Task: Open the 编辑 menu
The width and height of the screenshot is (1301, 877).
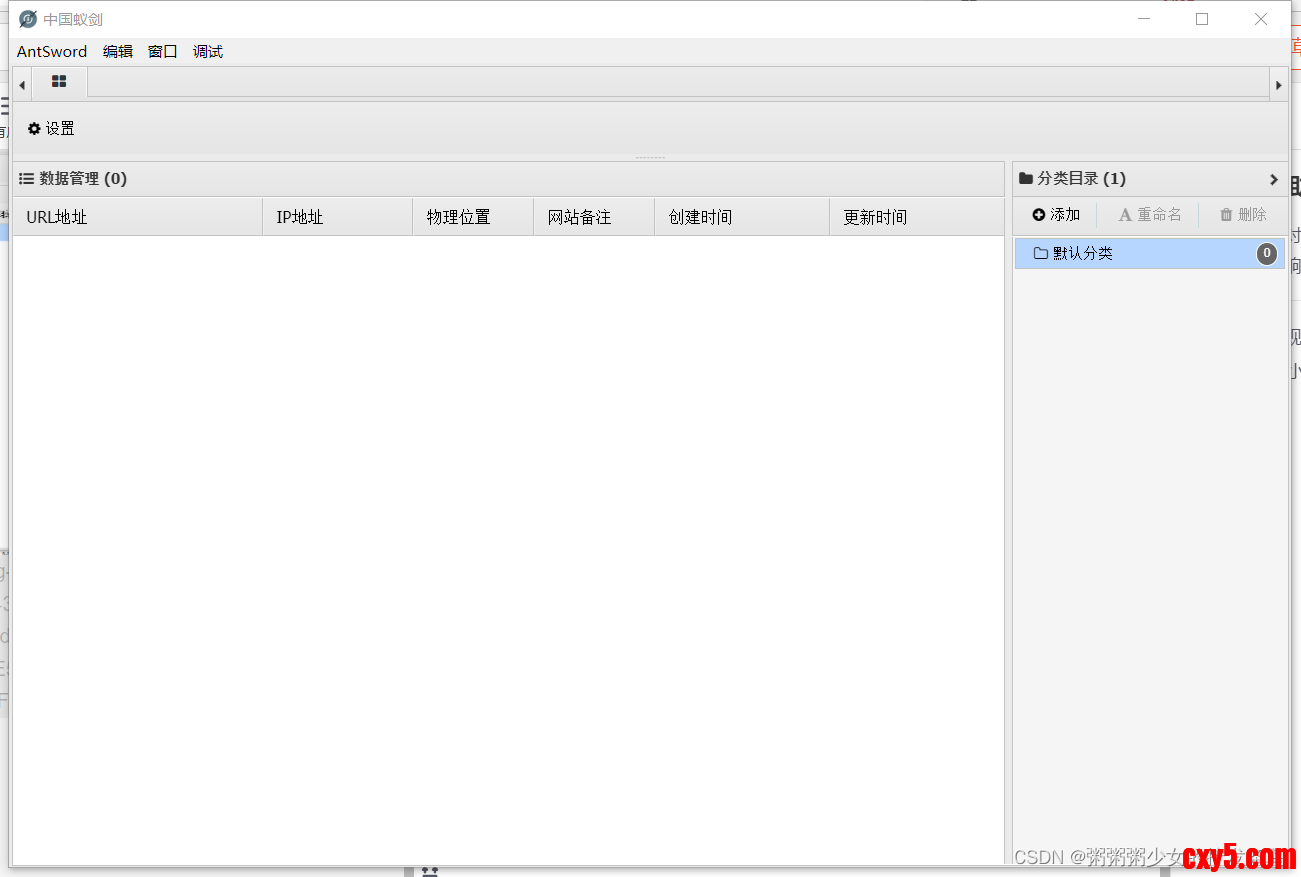Action: point(118,52)
